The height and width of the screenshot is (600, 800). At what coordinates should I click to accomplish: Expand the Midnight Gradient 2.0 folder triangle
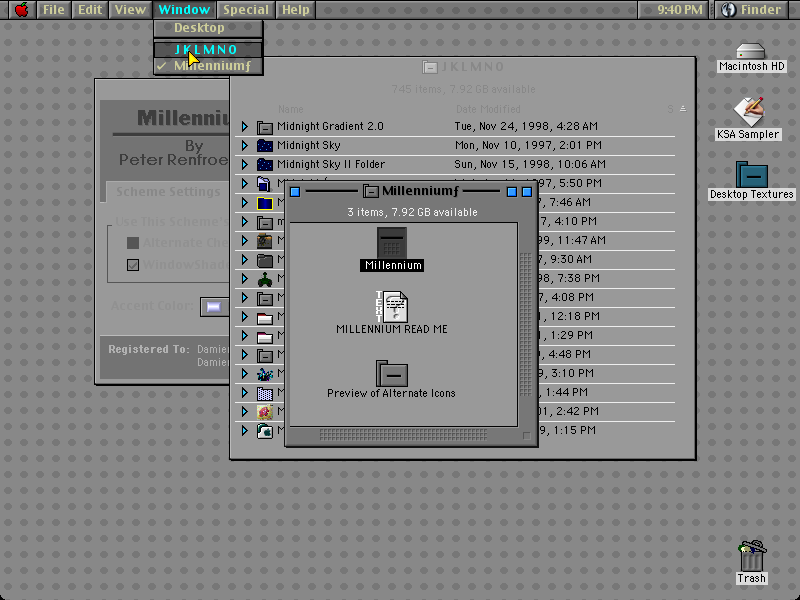point(244,127)
